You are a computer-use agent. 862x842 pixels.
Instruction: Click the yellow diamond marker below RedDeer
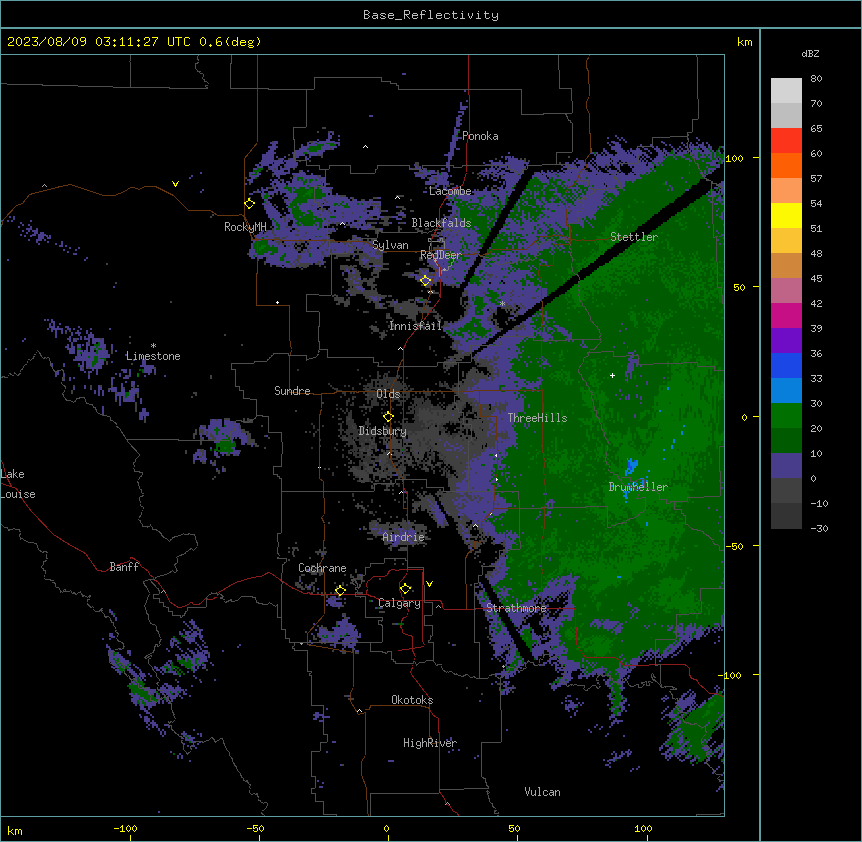click(x=426, y=281)
